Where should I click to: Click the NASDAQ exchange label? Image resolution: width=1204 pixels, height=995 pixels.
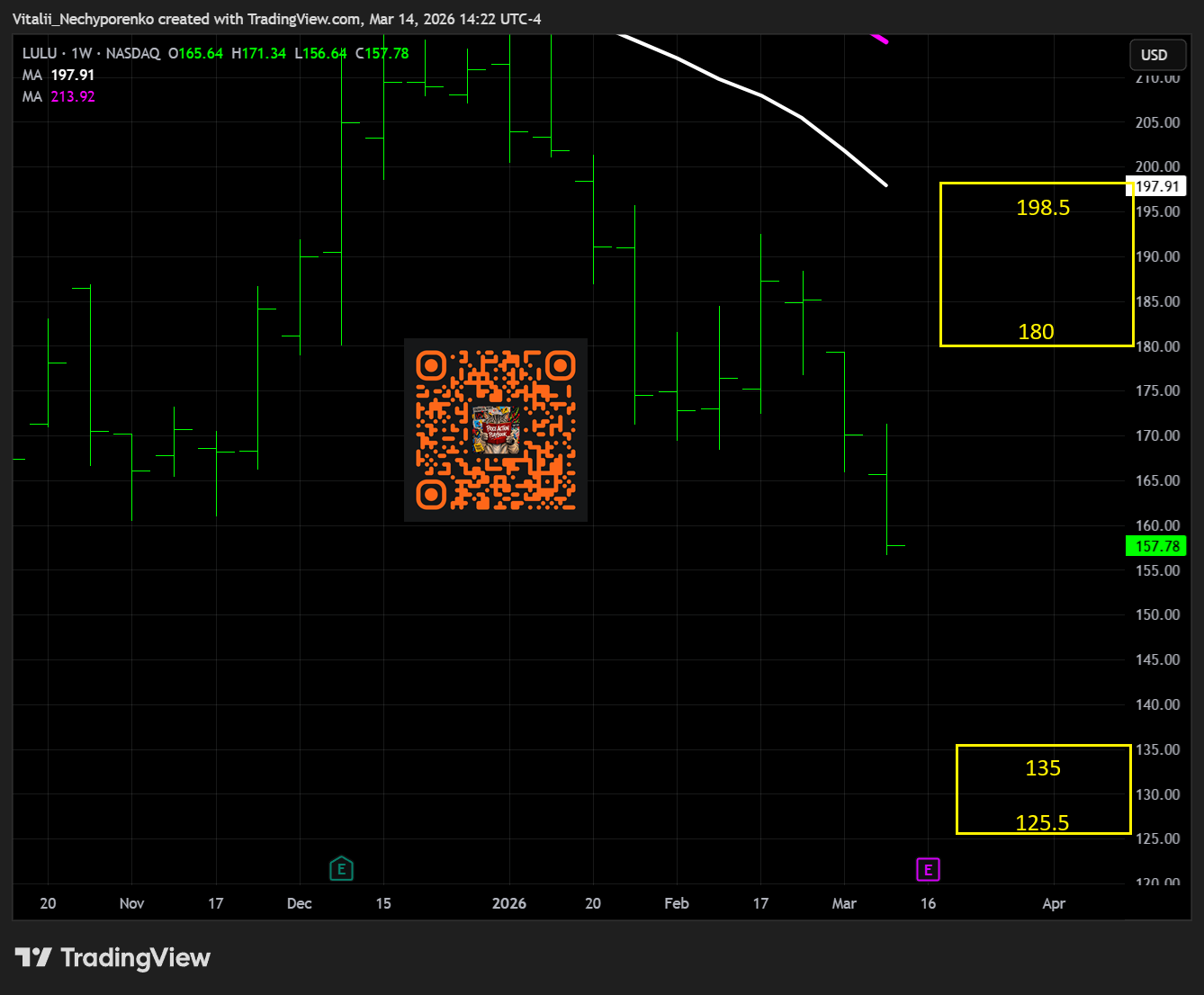[132, 53]
